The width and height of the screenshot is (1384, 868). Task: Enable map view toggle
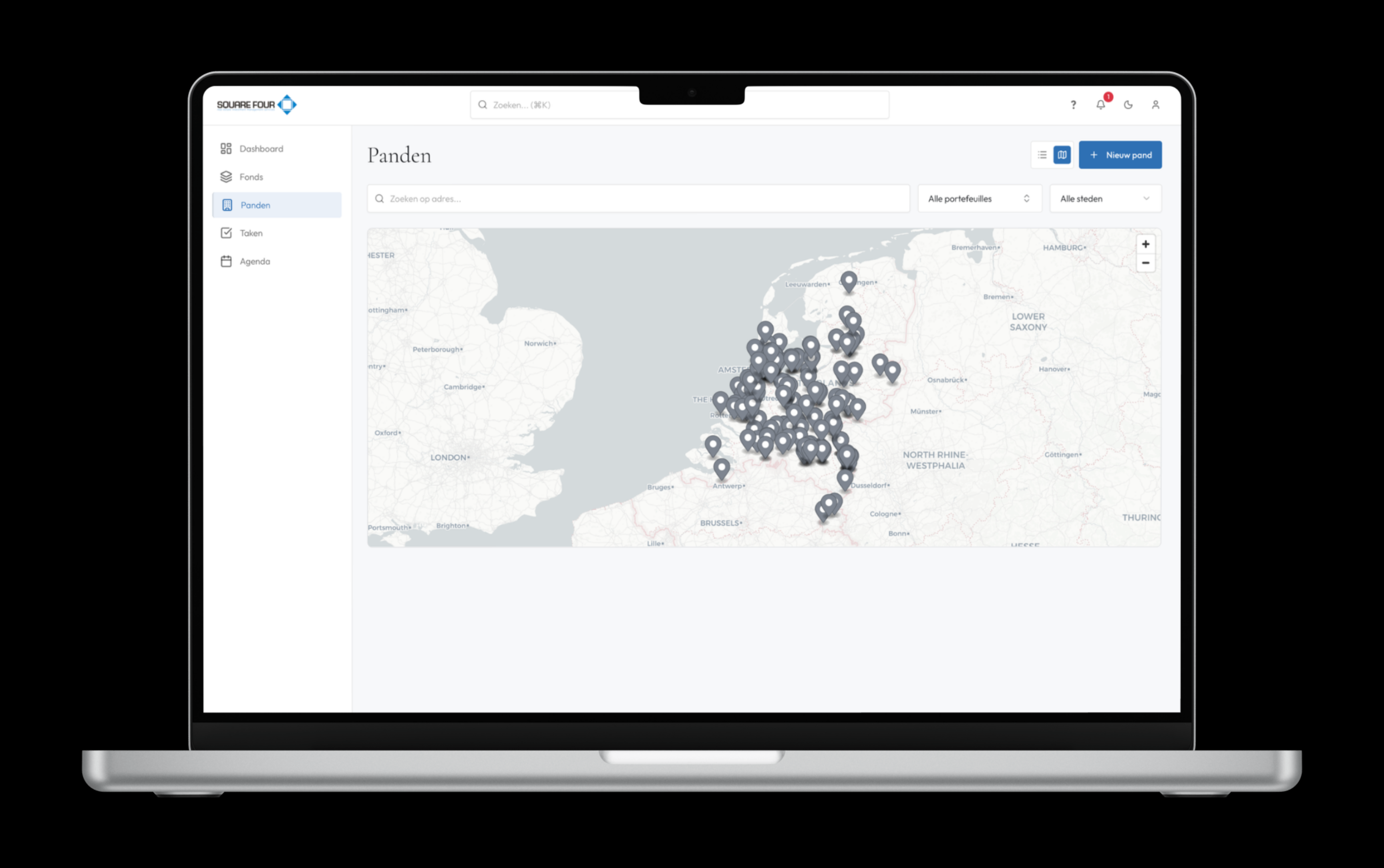1062,155
